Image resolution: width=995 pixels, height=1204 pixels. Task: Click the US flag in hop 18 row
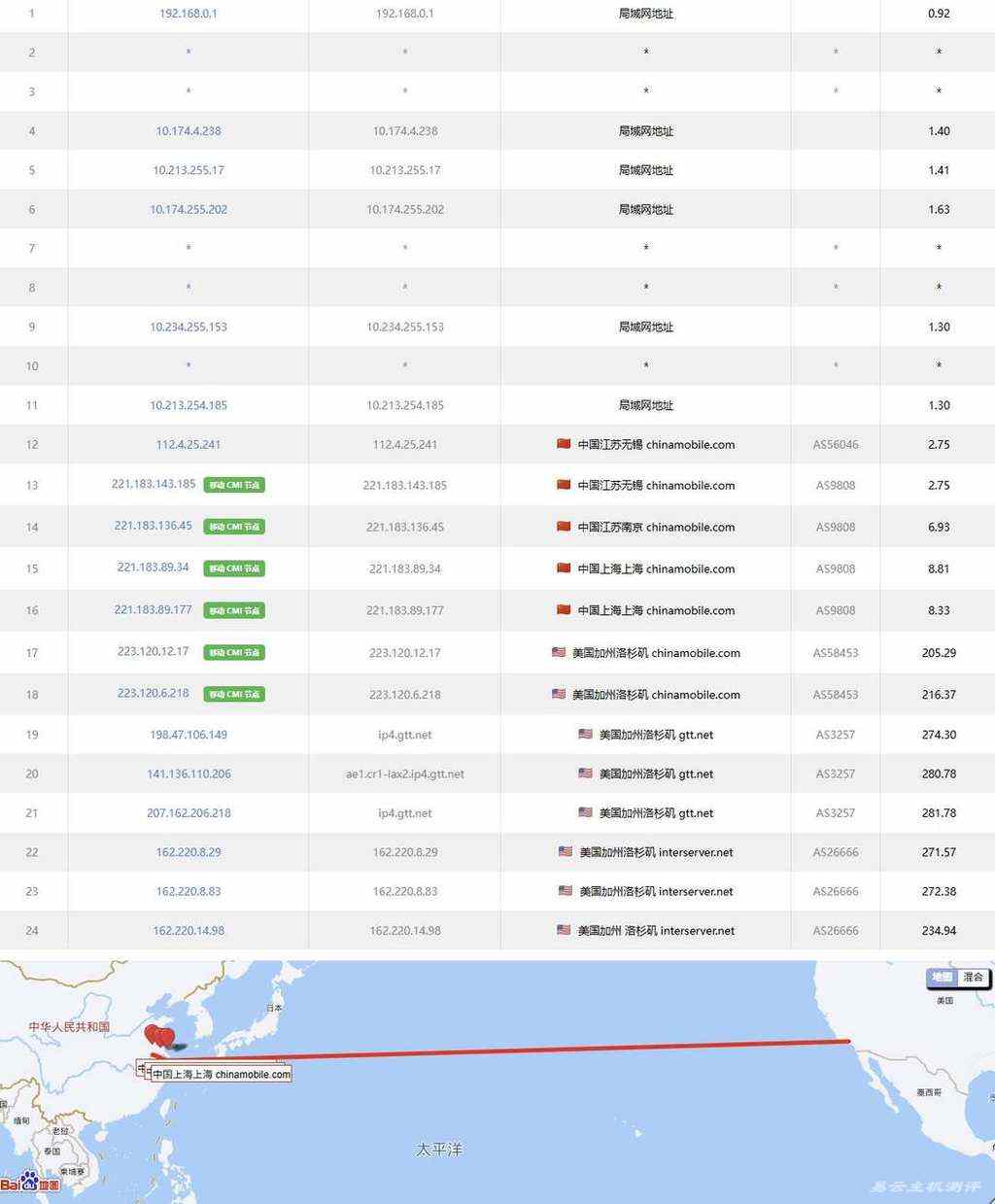point(559,694)
